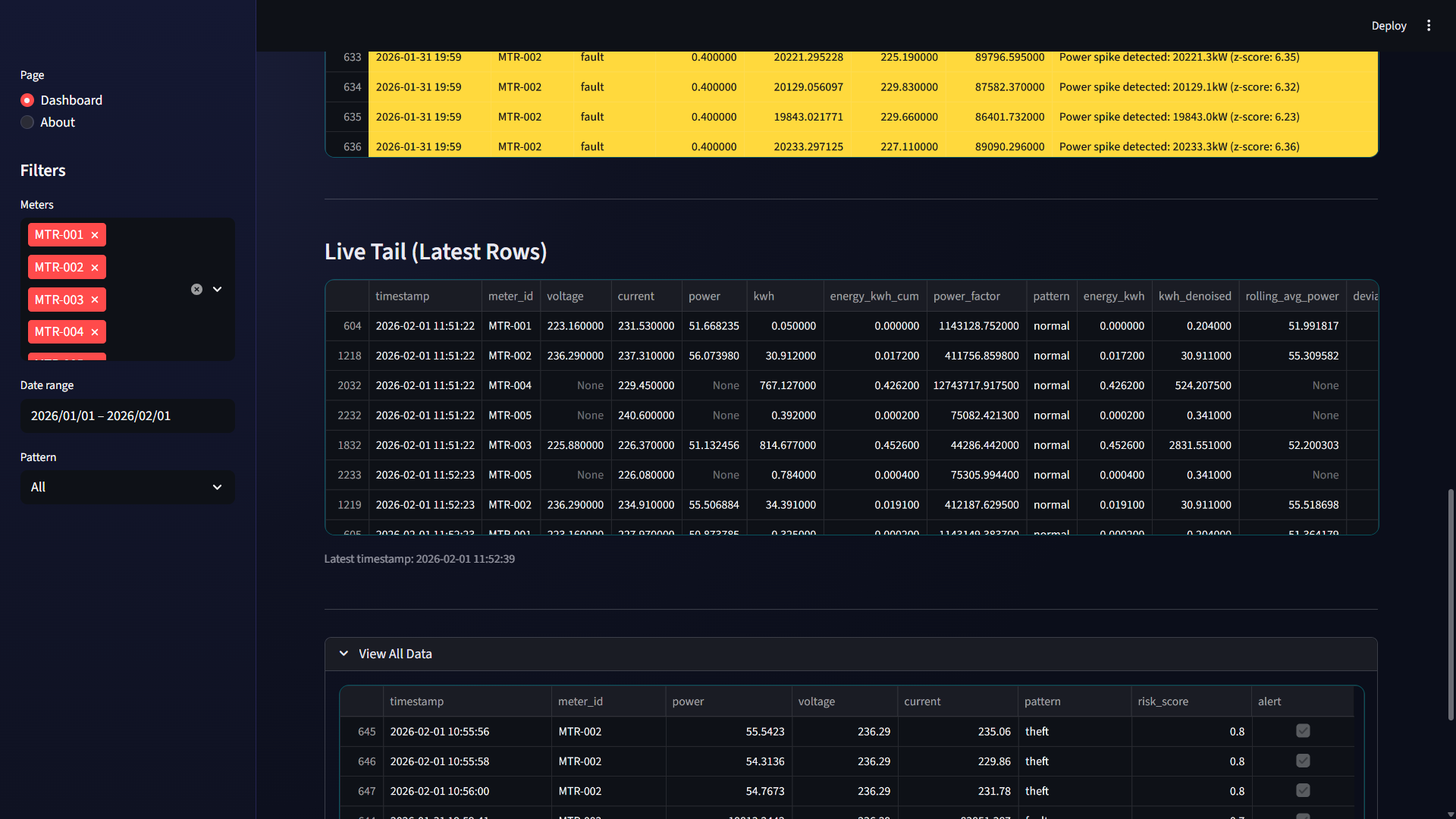Screen dimensions: 1456x819
Task: Sort Live Tail by timestamp column header
Action: [403, 297]
